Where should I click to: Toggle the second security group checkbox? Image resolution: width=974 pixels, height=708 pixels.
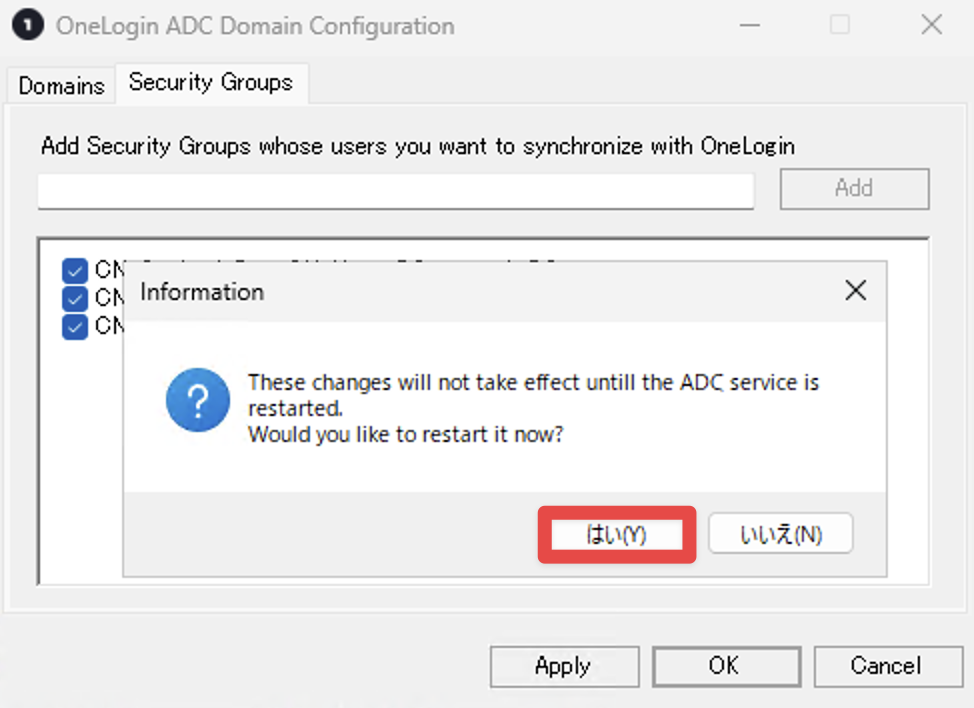click(75, 299)
